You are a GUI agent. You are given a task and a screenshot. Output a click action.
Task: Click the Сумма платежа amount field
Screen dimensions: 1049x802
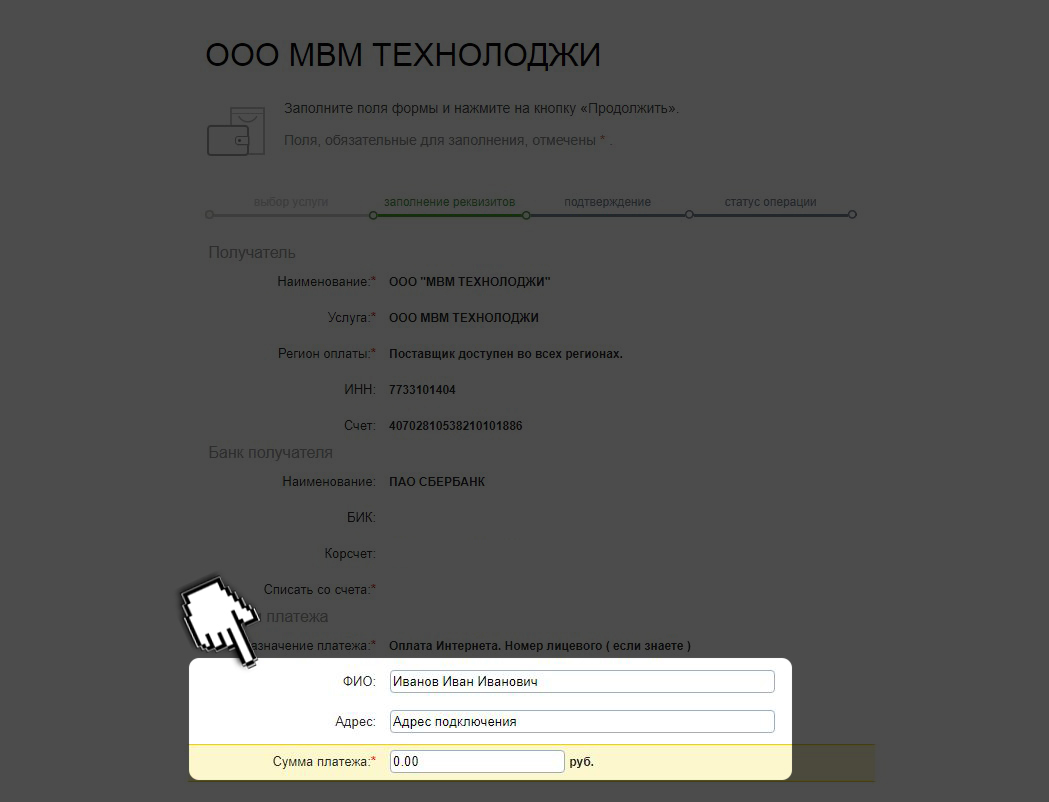pyautogui.click(x=477, y=761)
